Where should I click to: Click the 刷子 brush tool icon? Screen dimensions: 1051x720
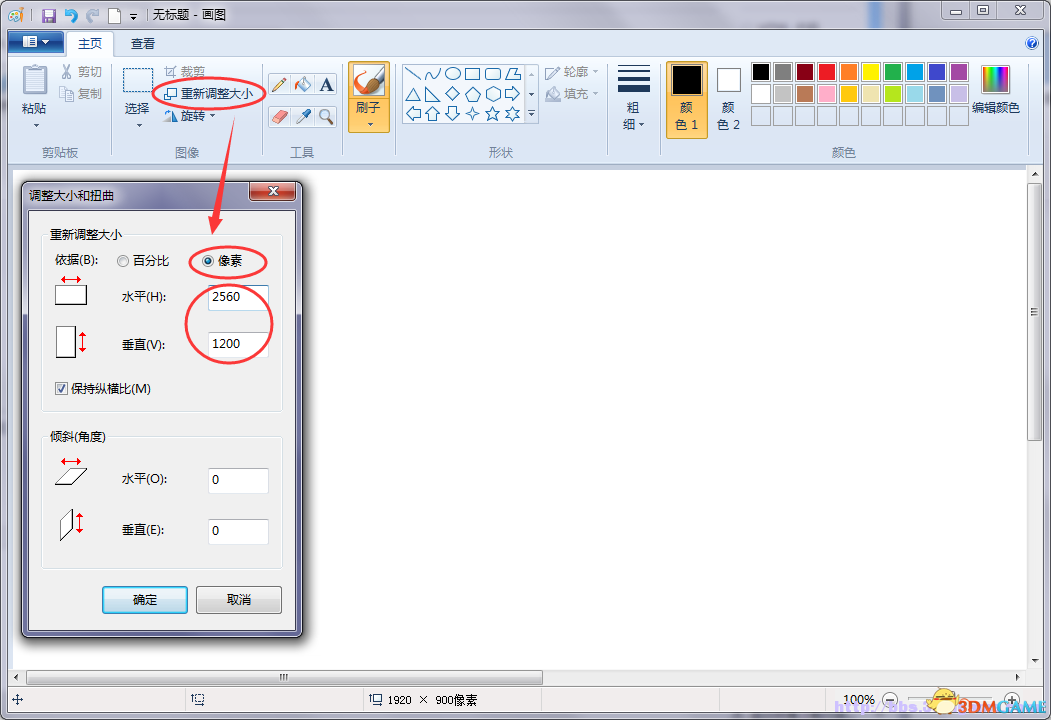[x=369, y=80]
